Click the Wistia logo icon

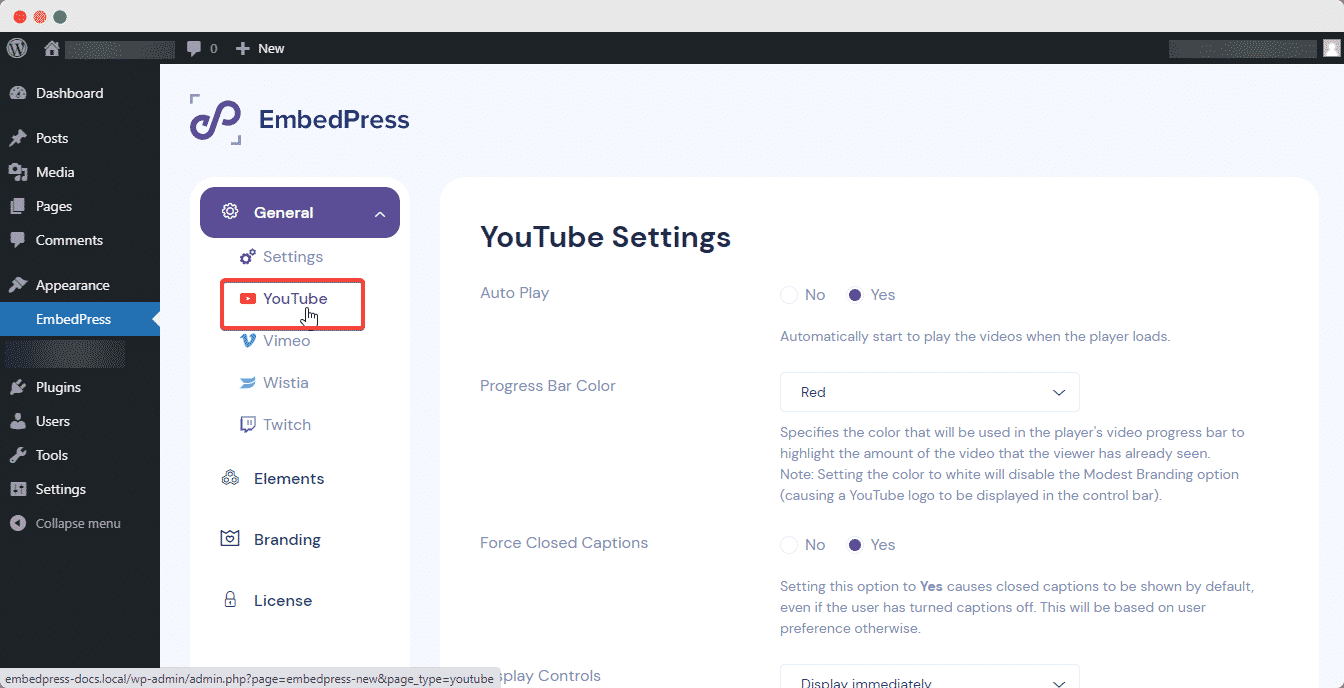point(248,383)
